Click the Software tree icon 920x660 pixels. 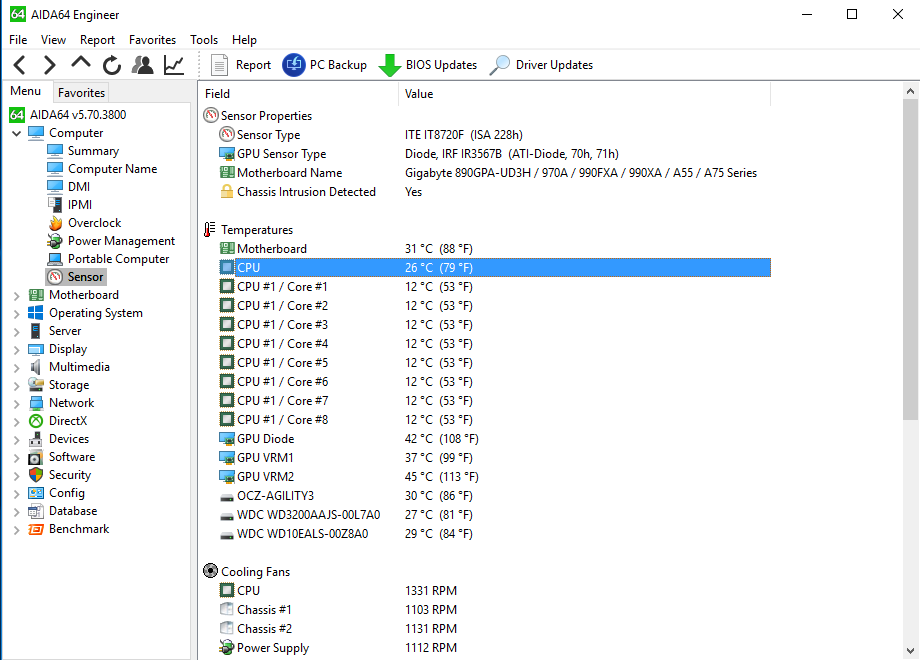36,457
